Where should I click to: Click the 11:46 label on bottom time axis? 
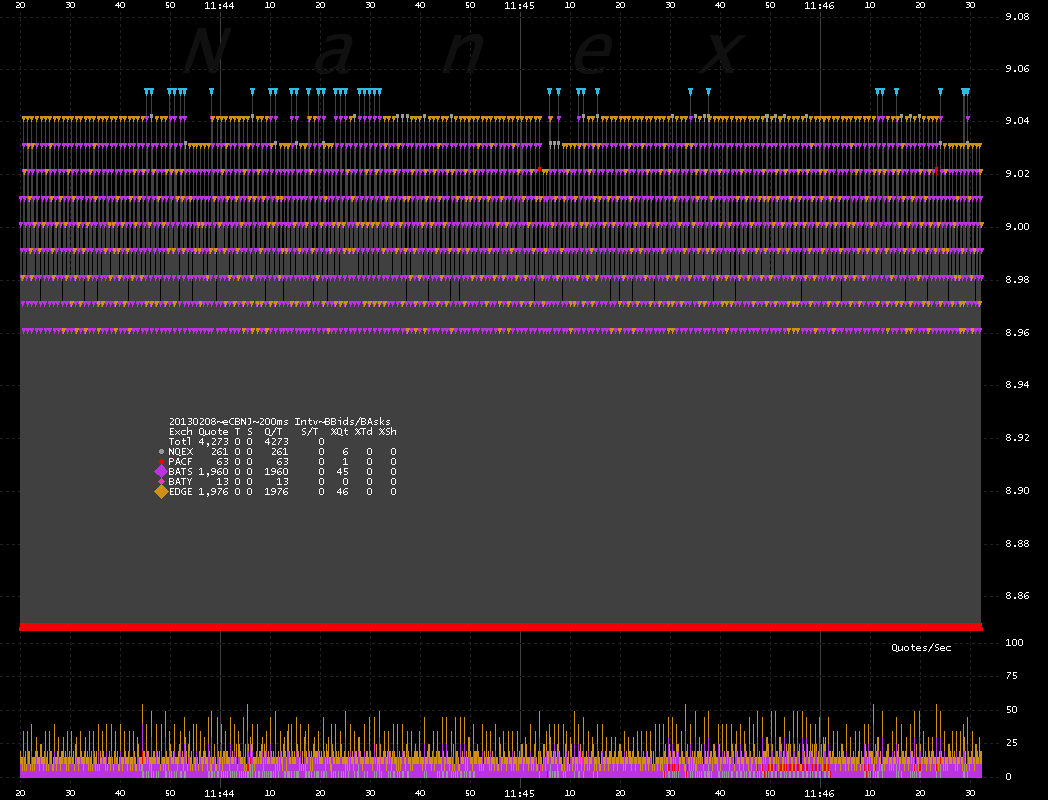[819, 794]
